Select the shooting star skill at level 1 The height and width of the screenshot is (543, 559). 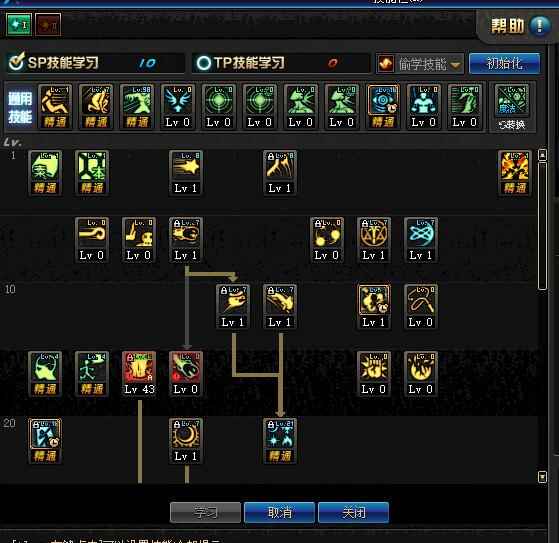point(186,173)
